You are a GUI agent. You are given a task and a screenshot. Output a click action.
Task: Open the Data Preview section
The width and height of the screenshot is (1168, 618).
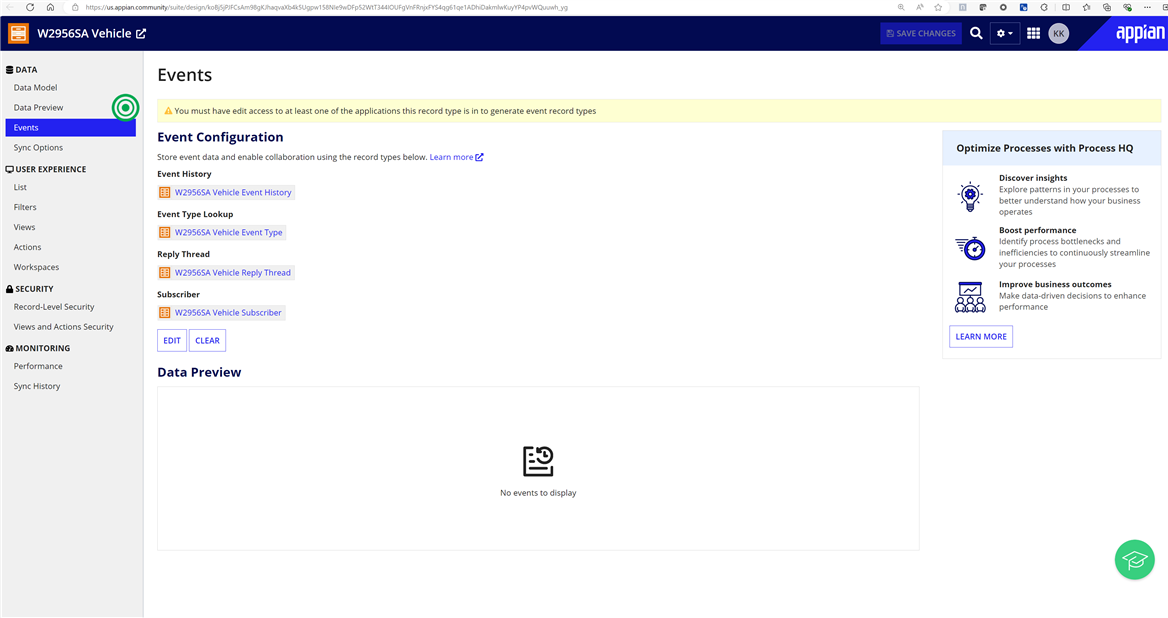38,108
